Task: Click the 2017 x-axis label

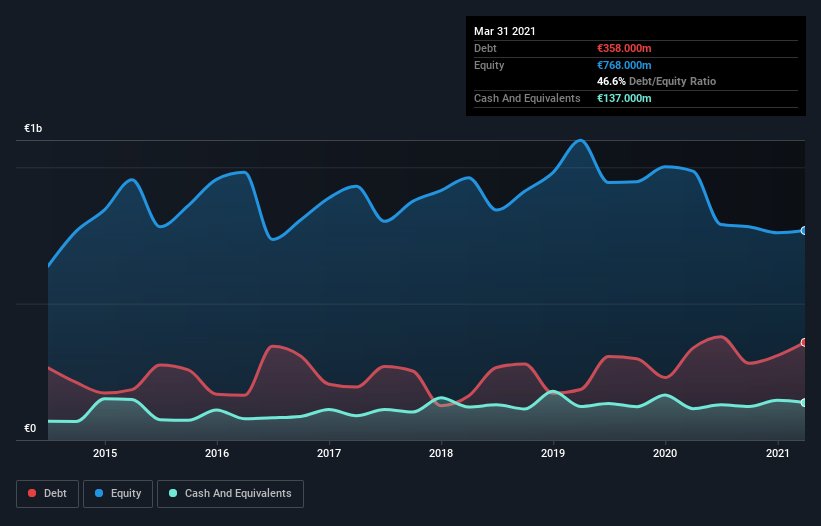Action: (x=329, y=453)
